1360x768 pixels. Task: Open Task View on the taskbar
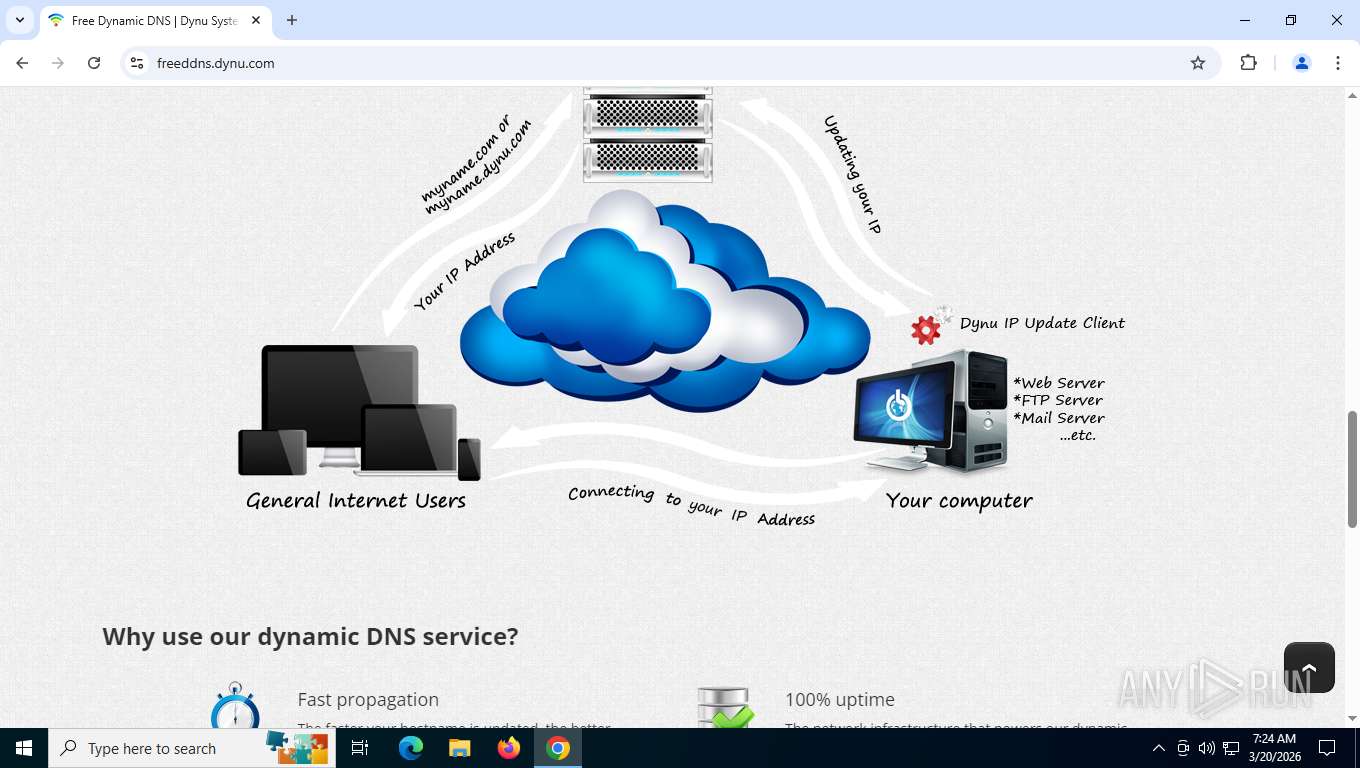(360, 748)
